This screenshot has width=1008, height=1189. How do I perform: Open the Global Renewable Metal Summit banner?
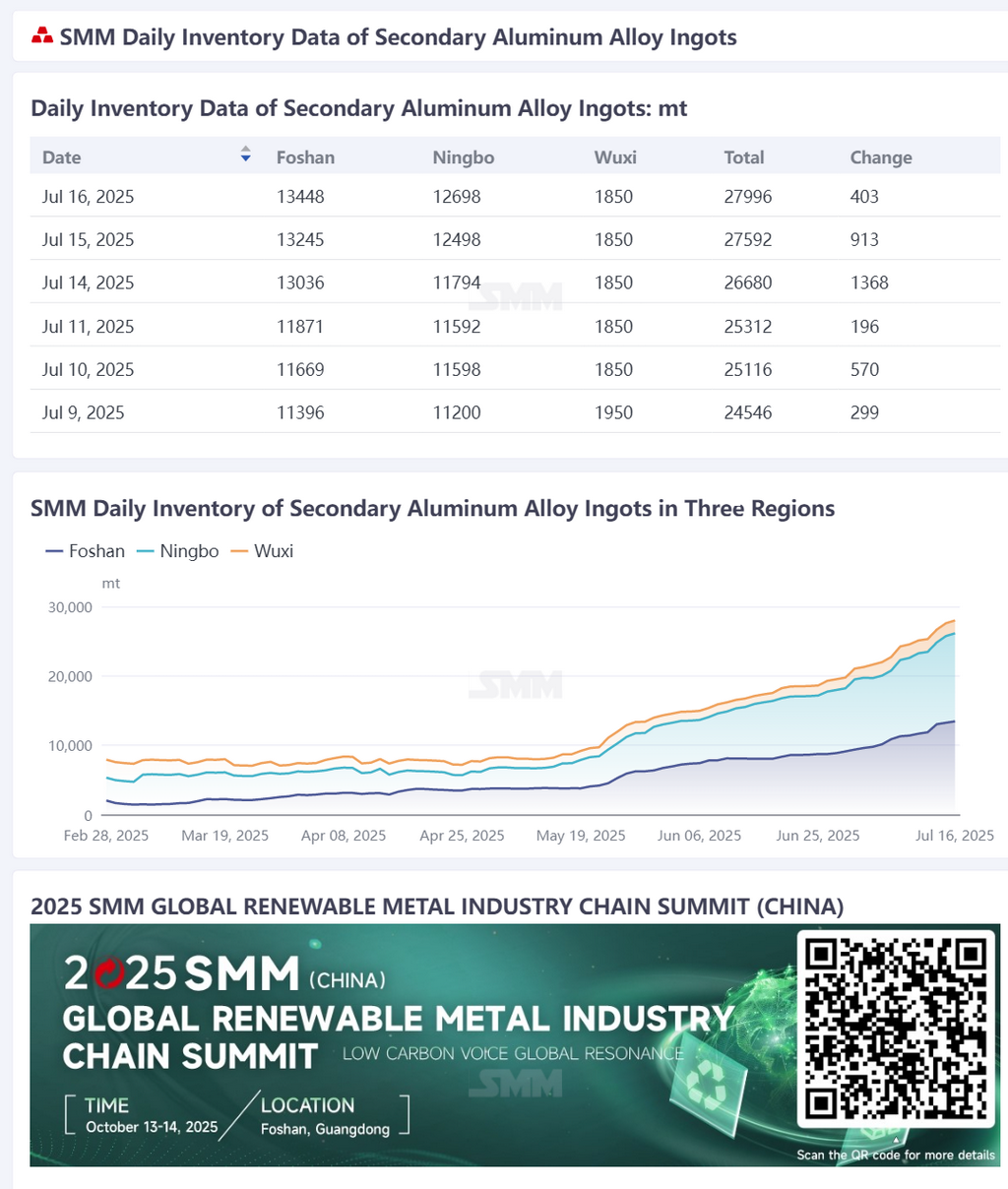coord(515,1045)
